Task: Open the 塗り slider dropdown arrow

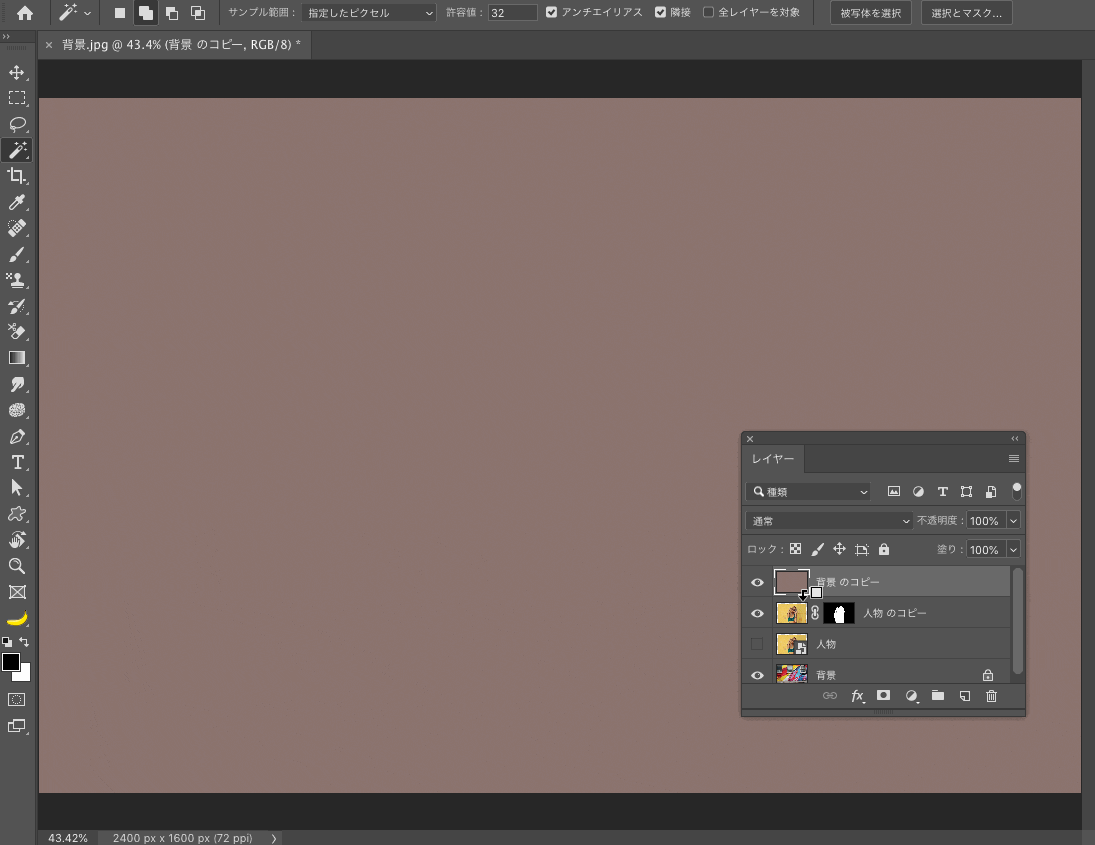Action: (1013, 550)
